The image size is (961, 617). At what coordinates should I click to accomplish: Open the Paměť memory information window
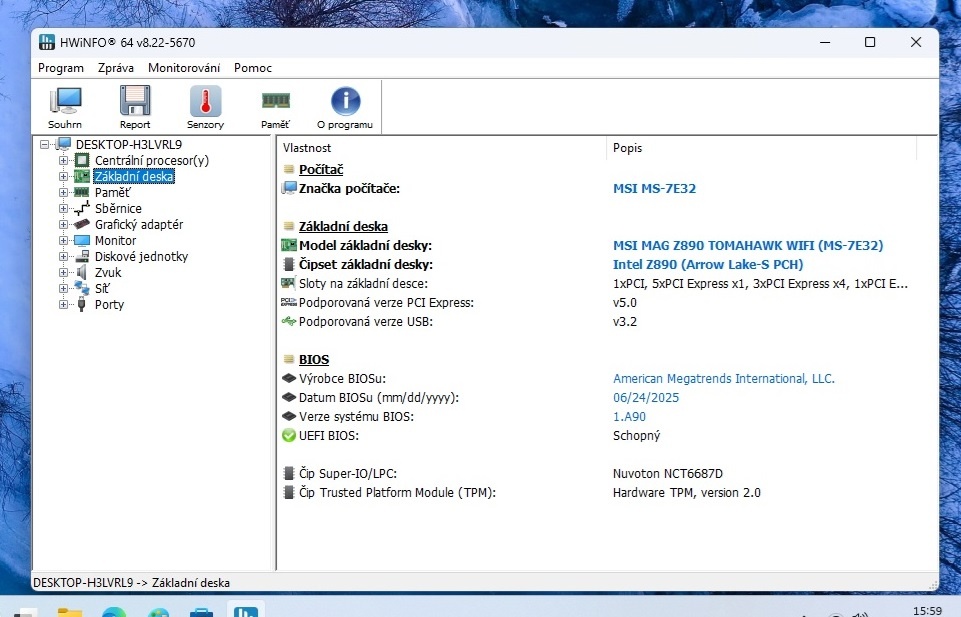click(x=274, y=105)
